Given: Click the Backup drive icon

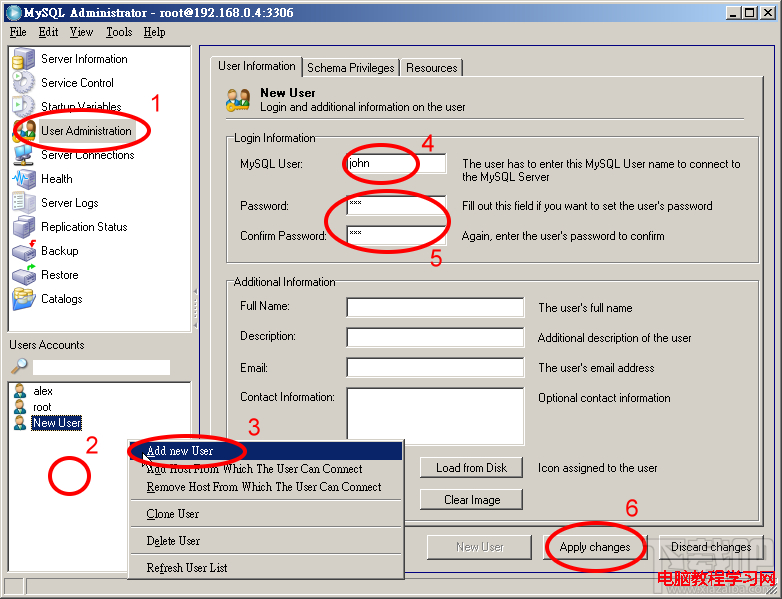Looking at the screenshot, I should coord(23,251).
